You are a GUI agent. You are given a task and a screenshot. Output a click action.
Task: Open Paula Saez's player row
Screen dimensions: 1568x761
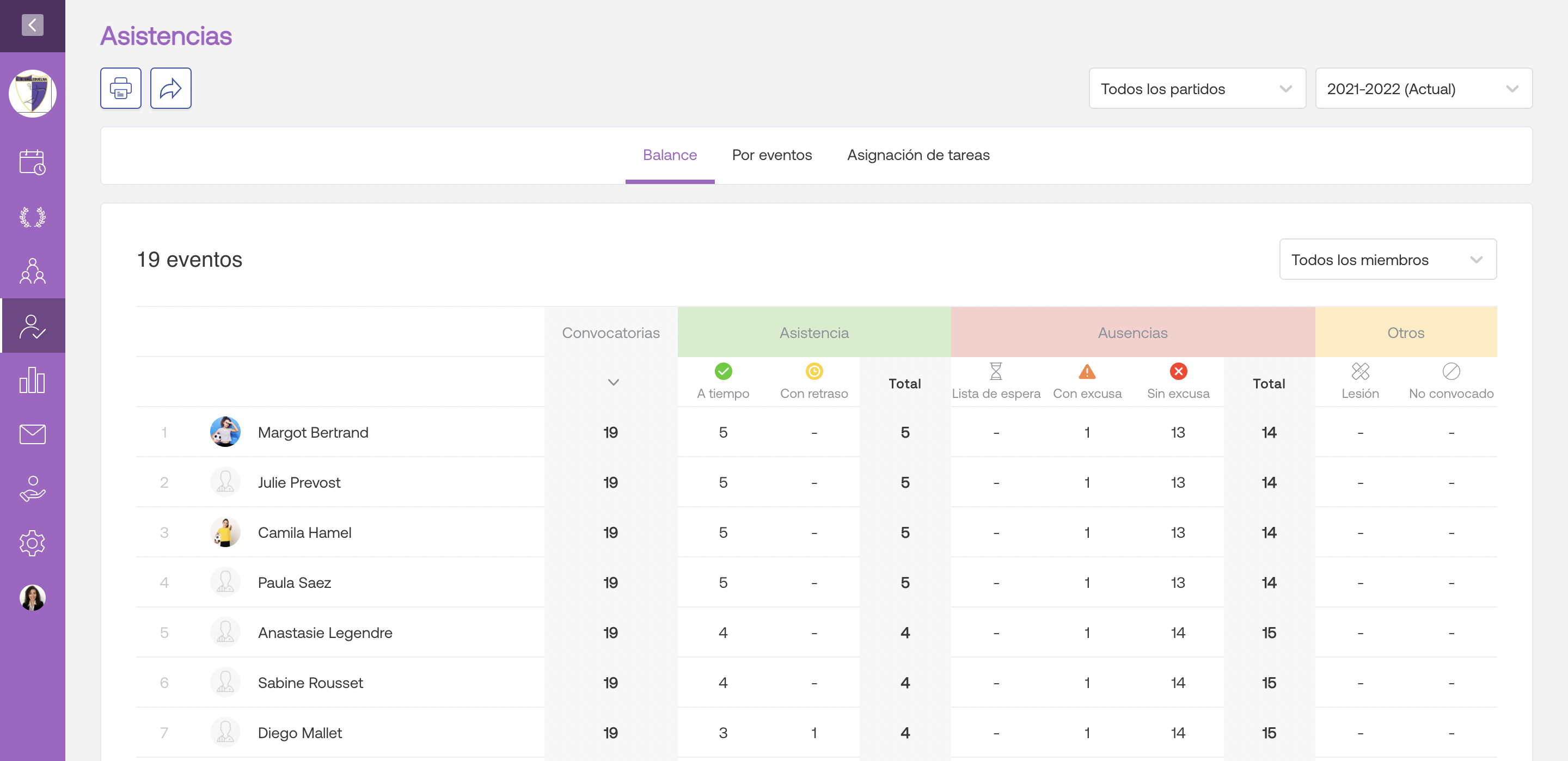(x=816, y=582)
